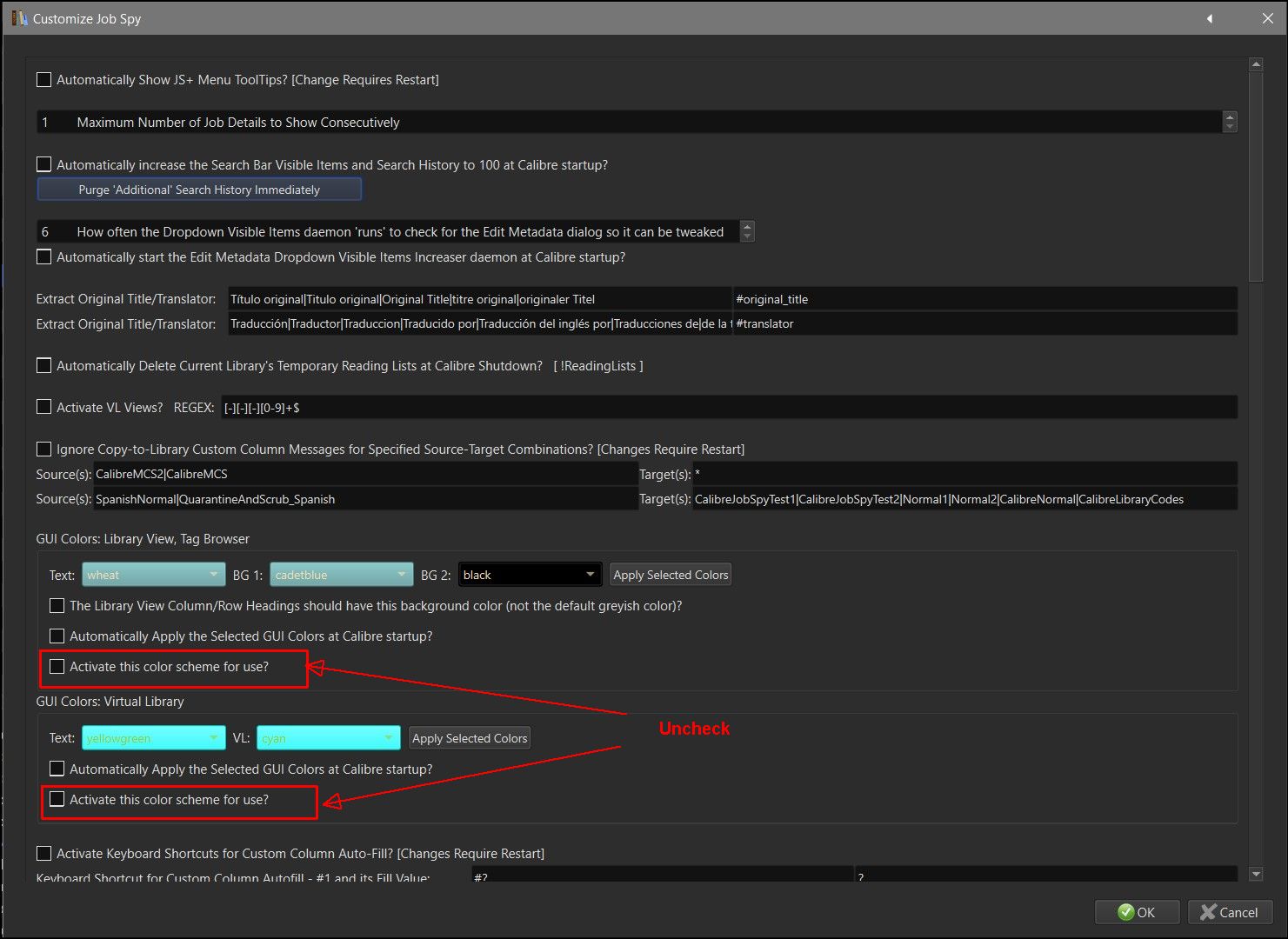Open the 'yellowgreen' Virtual Library text dropdown
The width and height of the screenshot is (1288, 939).
tap(154, 738)
